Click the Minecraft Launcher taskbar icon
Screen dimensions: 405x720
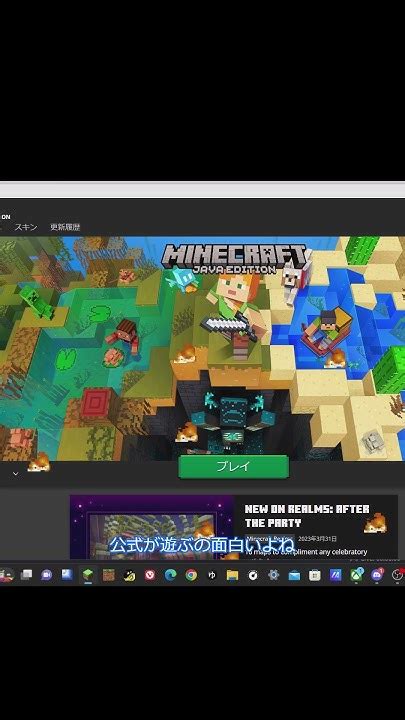click(x=88, y=574)
